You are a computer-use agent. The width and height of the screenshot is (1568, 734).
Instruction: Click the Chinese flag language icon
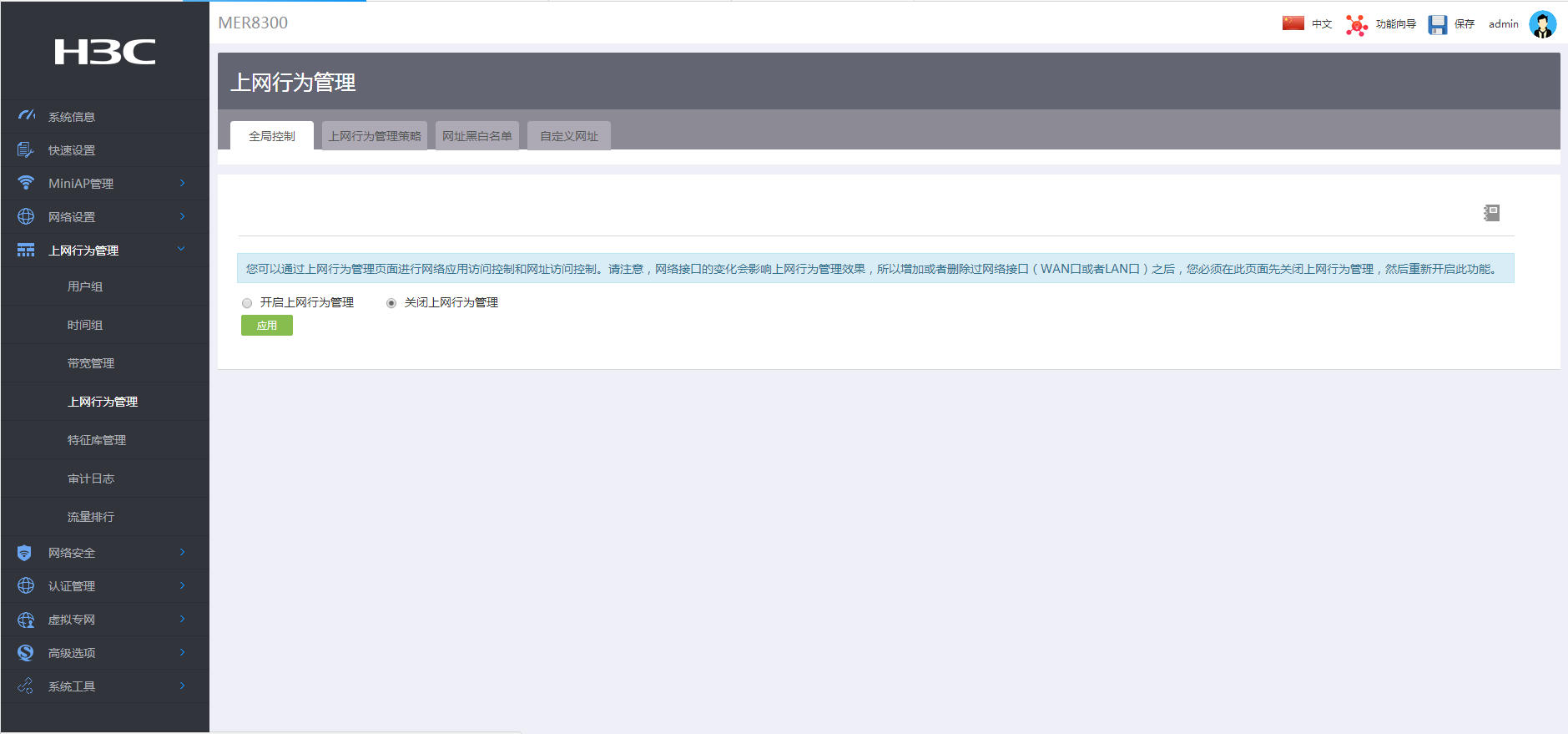1293,23
